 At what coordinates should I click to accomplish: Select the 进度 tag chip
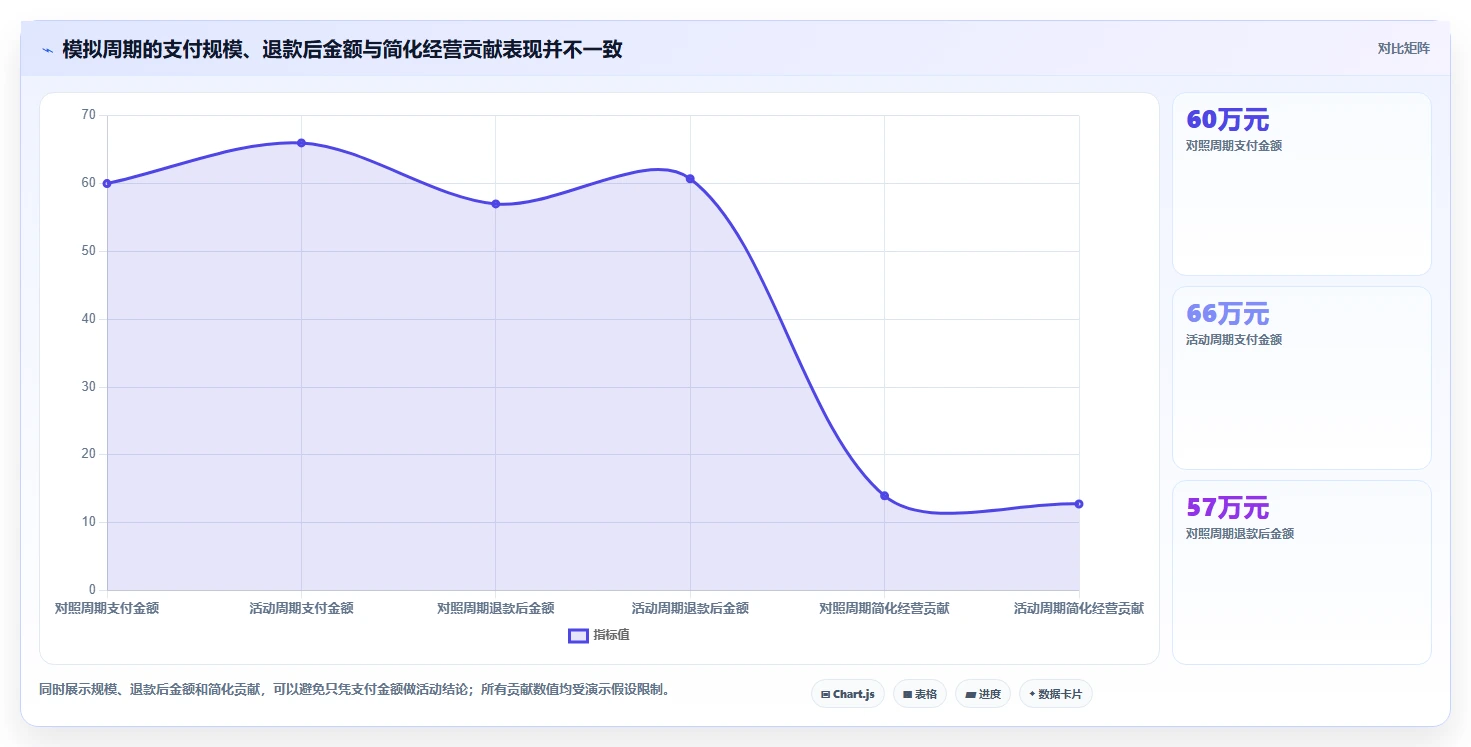(x=983, y=694)
